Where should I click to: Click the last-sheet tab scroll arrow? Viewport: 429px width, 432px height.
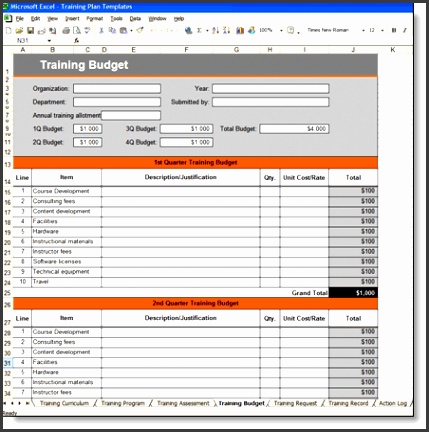(27, 403)
